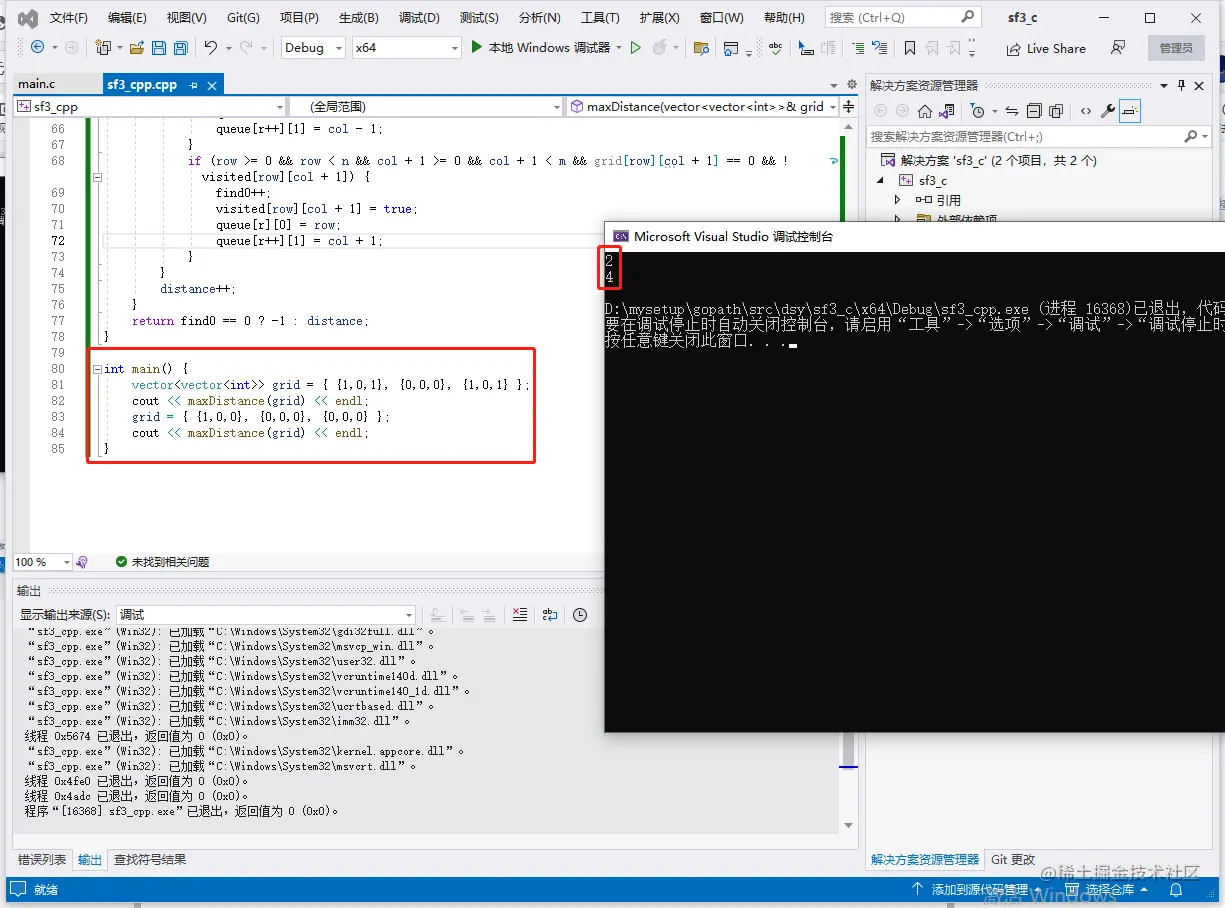Click the split editor icon above scrollbar
Screen dimensions: 1225x908
(849, 106)
